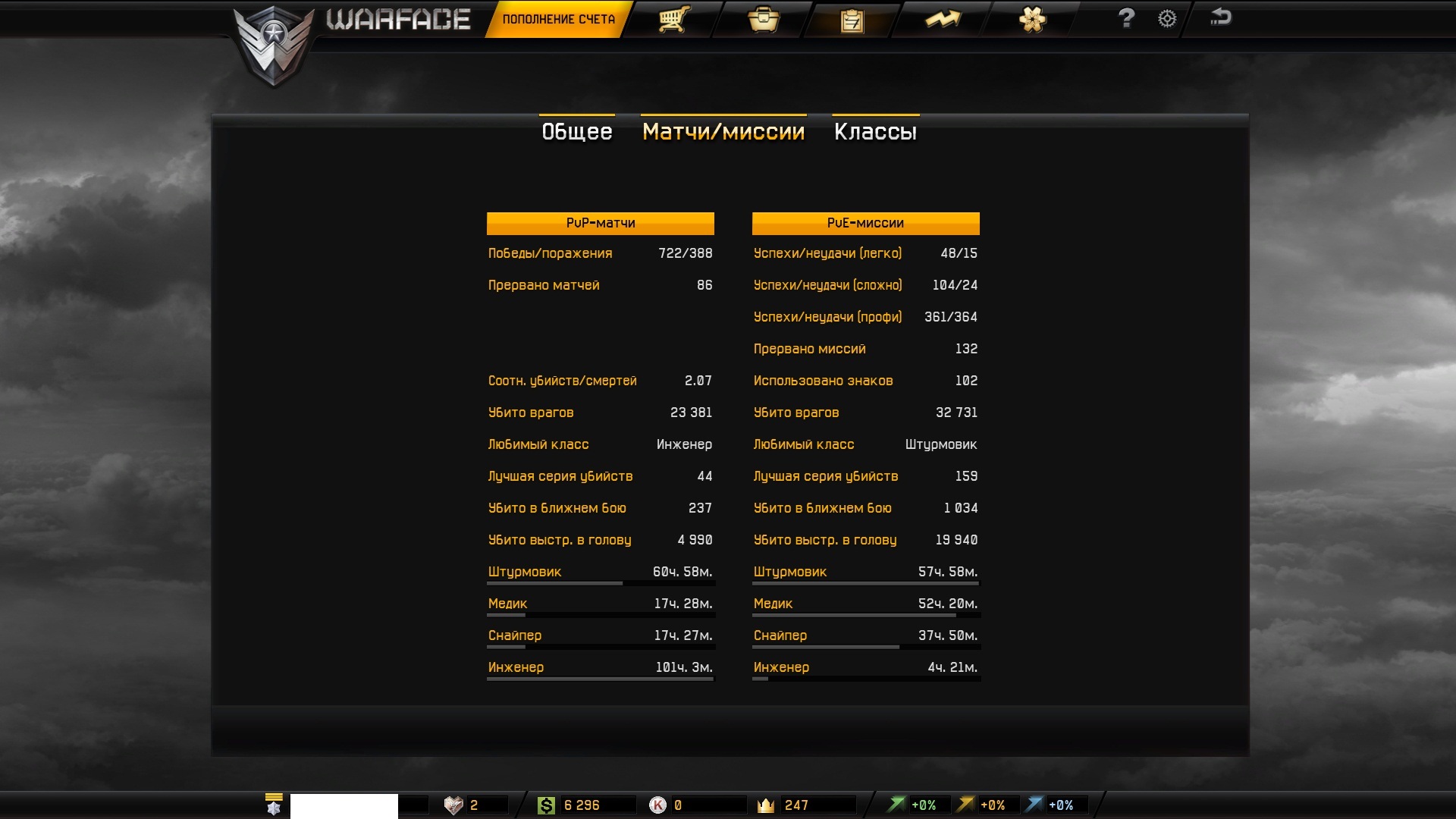
Task: Click the gold flower emblem icon
Action: coord(1032,19)
